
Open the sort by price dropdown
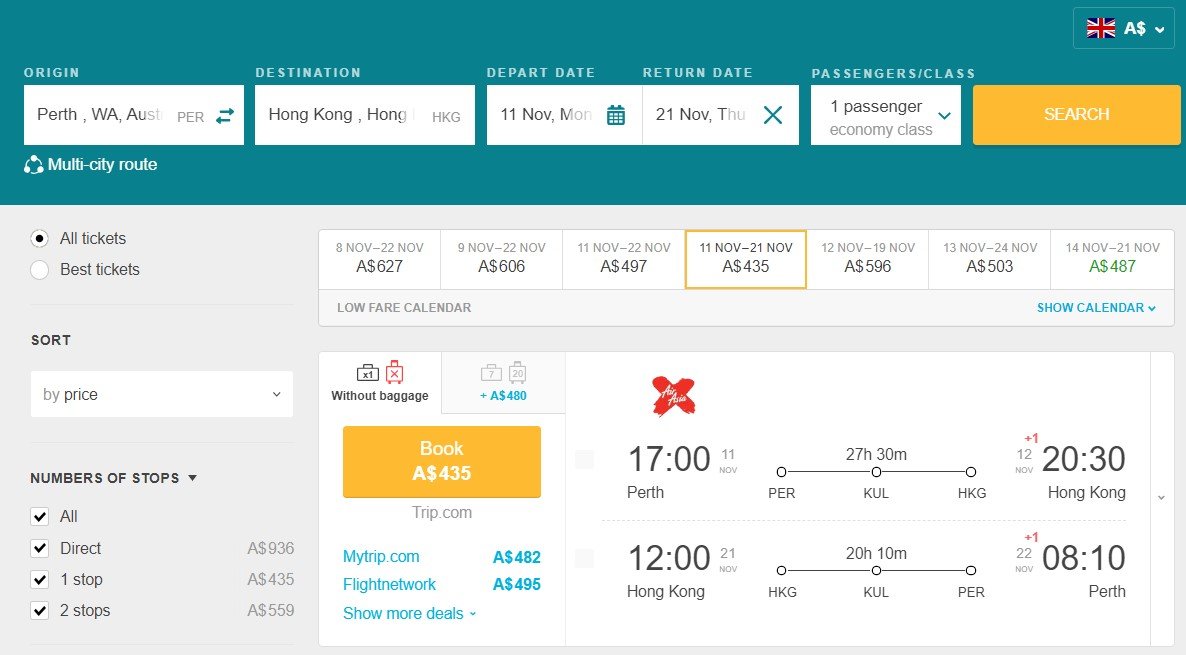(x=162, y=394)
